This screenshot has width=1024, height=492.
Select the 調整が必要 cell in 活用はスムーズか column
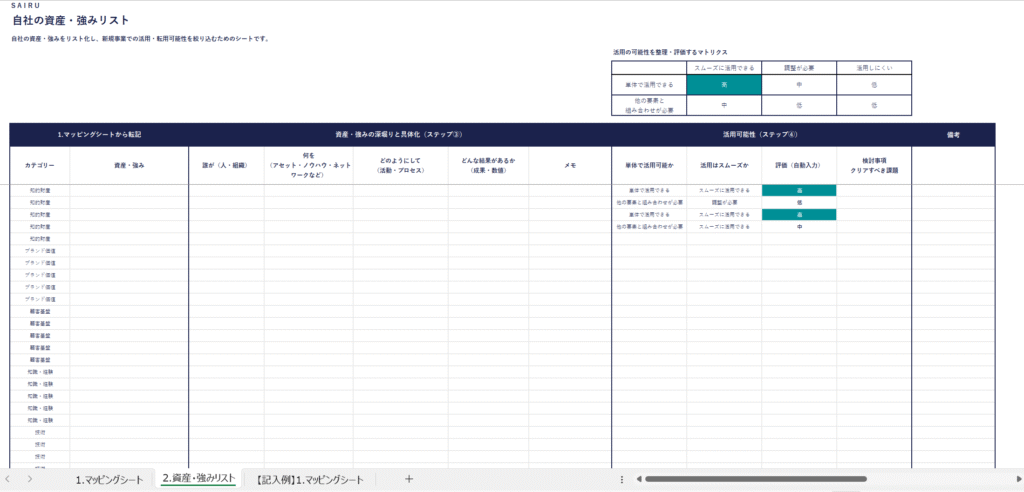724,201
